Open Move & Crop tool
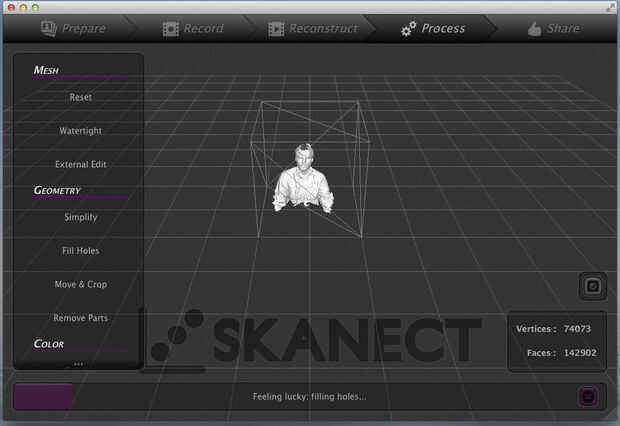Viewport: 620px width, 426px height. coord(81,284)
